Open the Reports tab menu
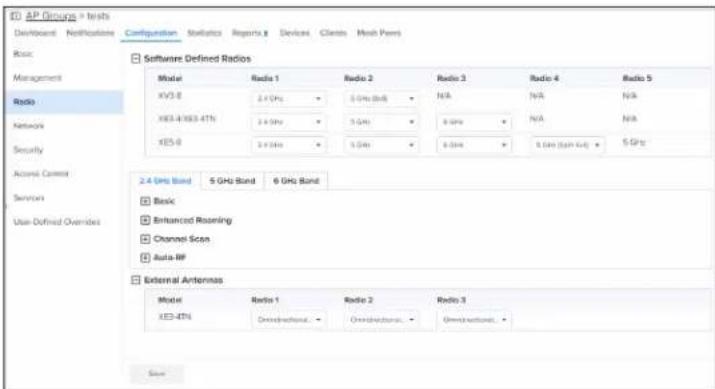This screenshot has width=715, height=389. (250, 33)
